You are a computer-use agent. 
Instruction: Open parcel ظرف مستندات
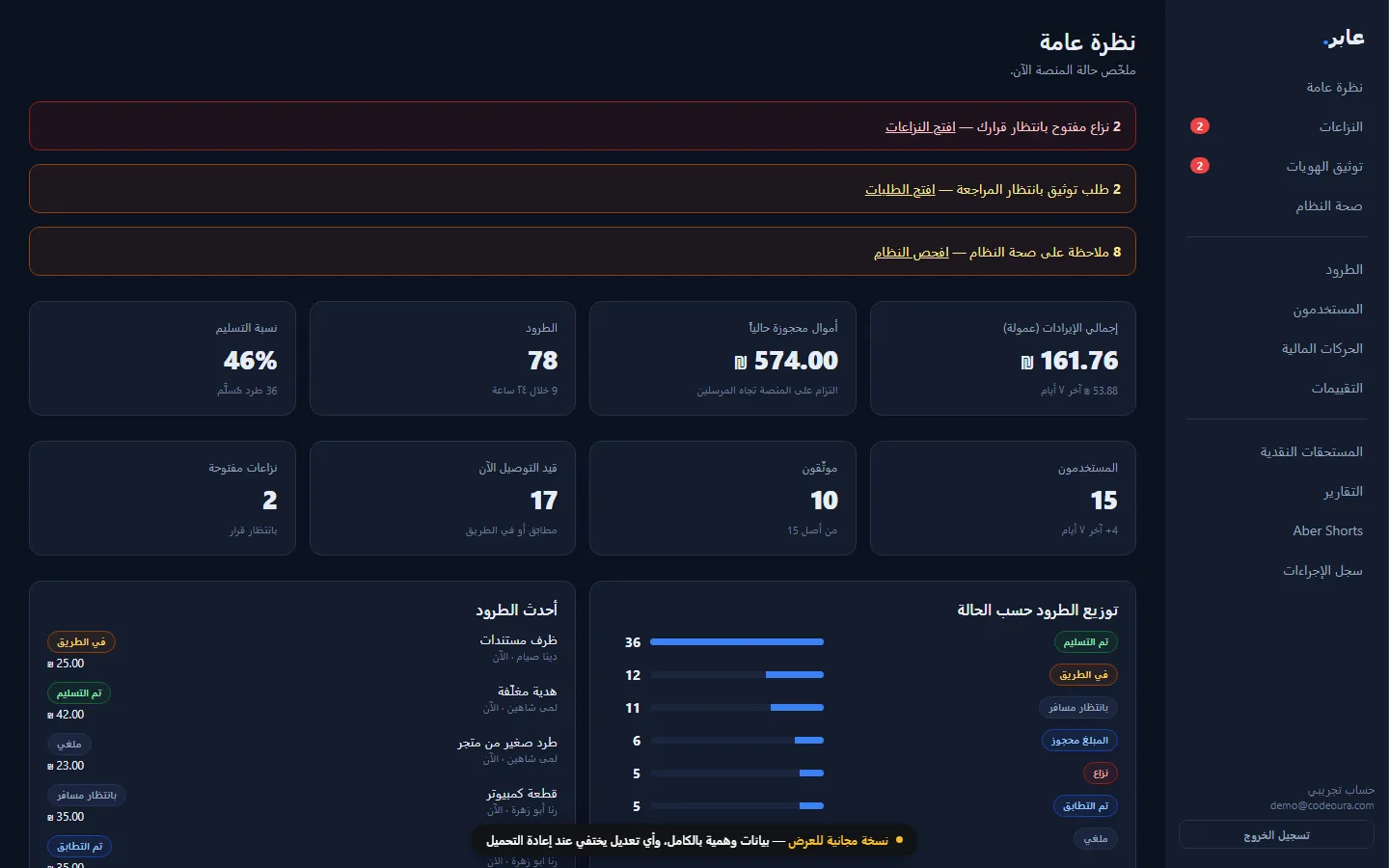[518, 640]
